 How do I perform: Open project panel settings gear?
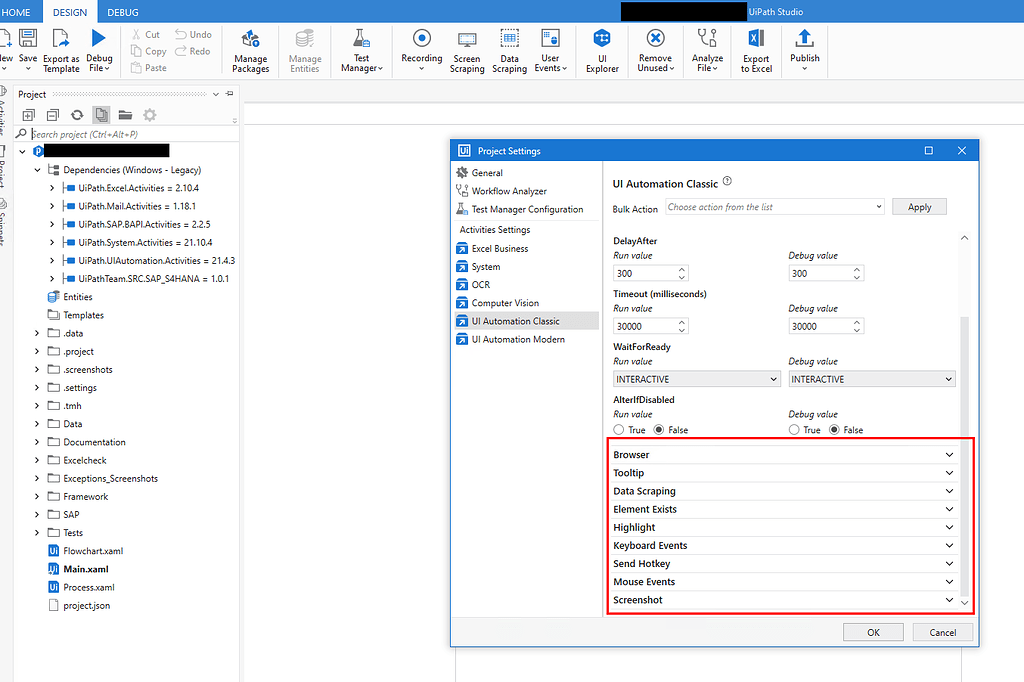pos(148,114)
